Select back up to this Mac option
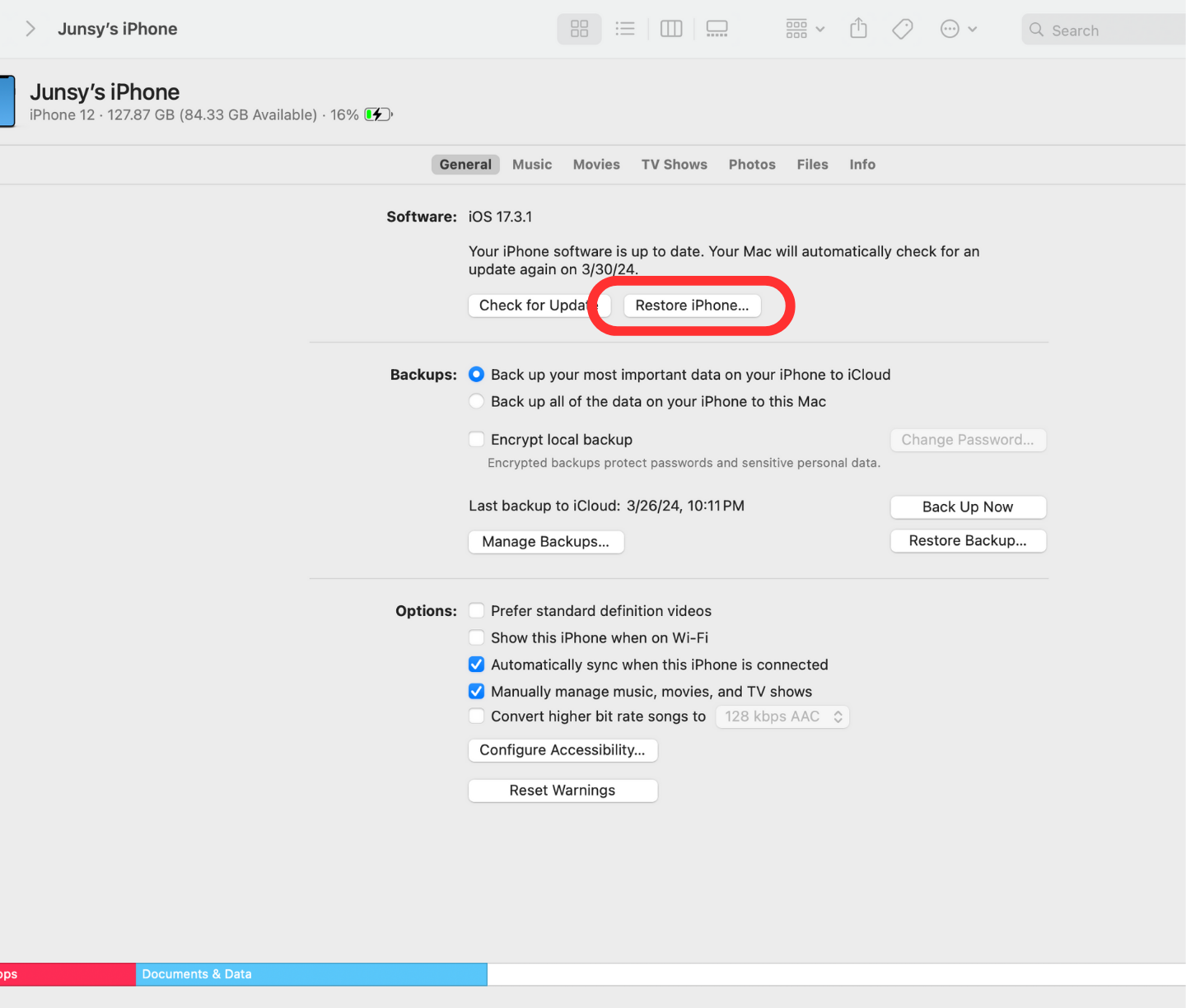The width and height of the screenshot is (1186, 1008). [x=476, y=402]
